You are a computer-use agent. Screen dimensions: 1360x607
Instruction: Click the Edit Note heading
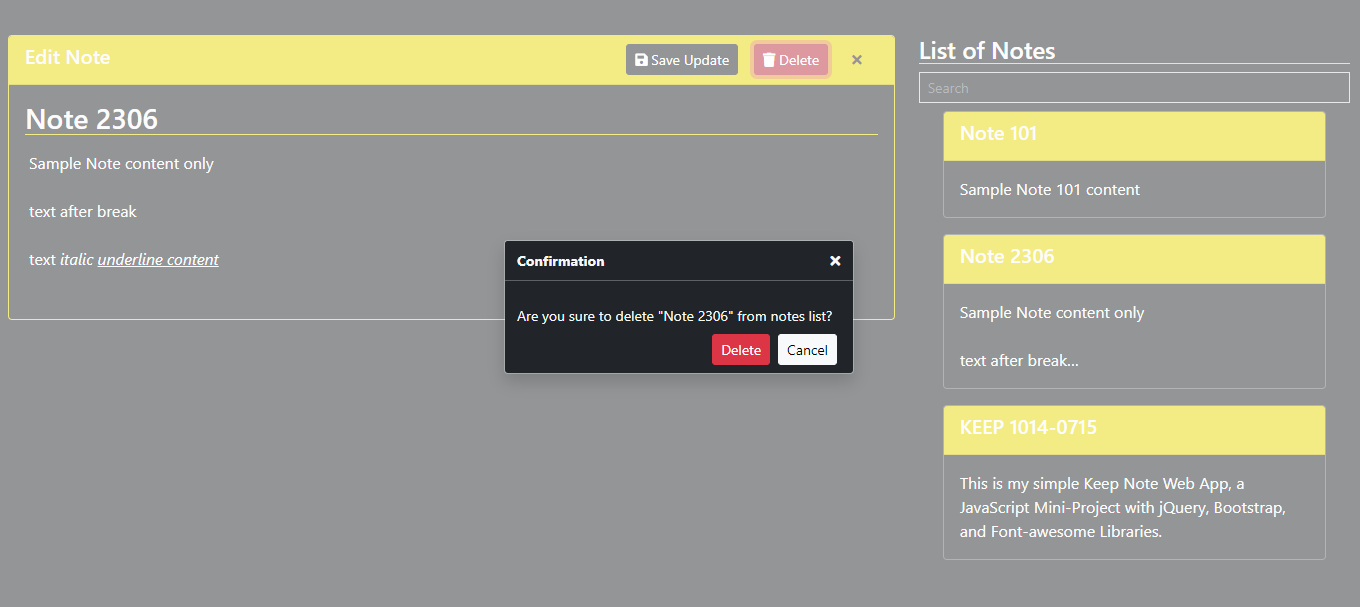[x=67, y=57]
